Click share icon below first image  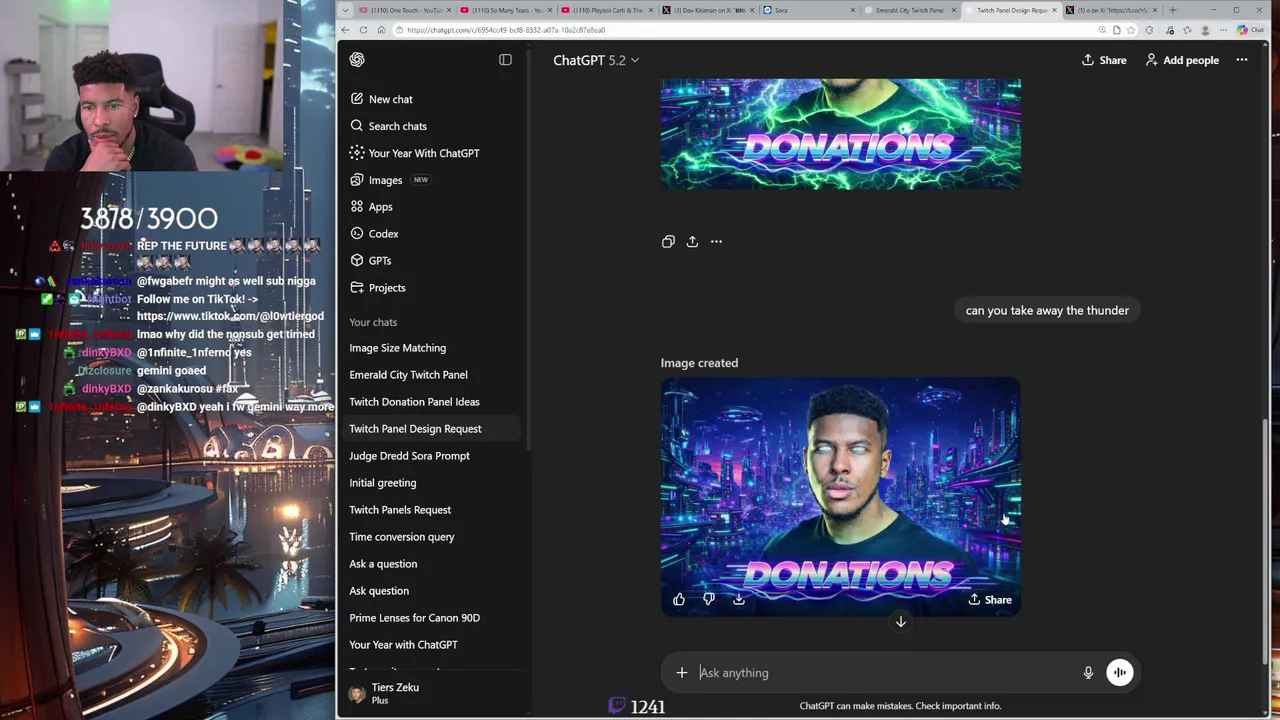pos(692,241)
